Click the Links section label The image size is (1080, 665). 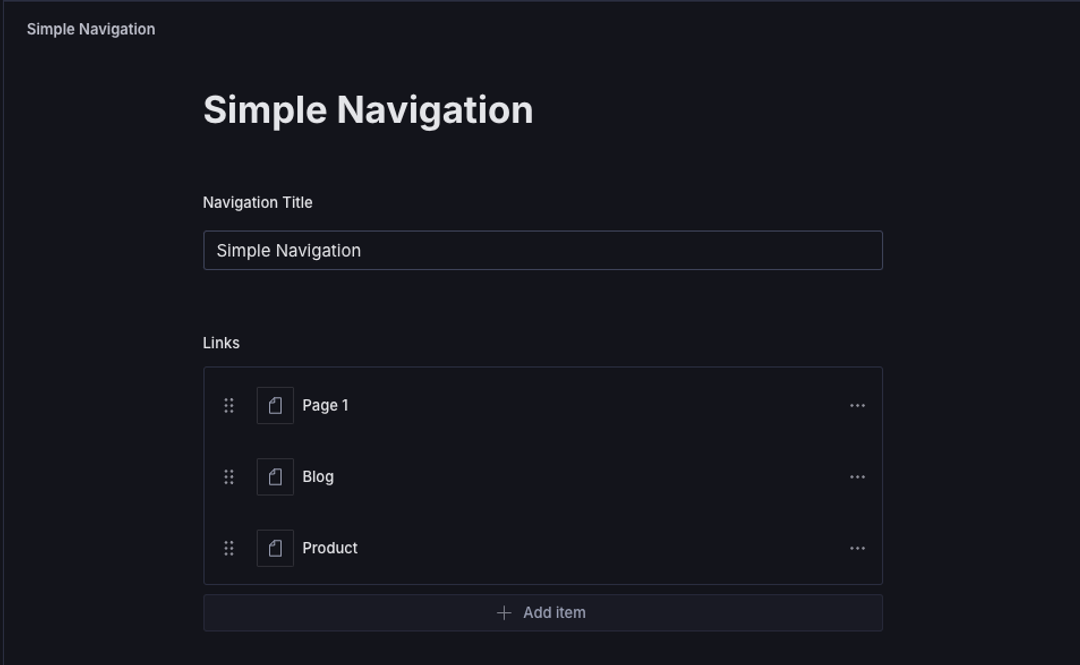(219, 342)
